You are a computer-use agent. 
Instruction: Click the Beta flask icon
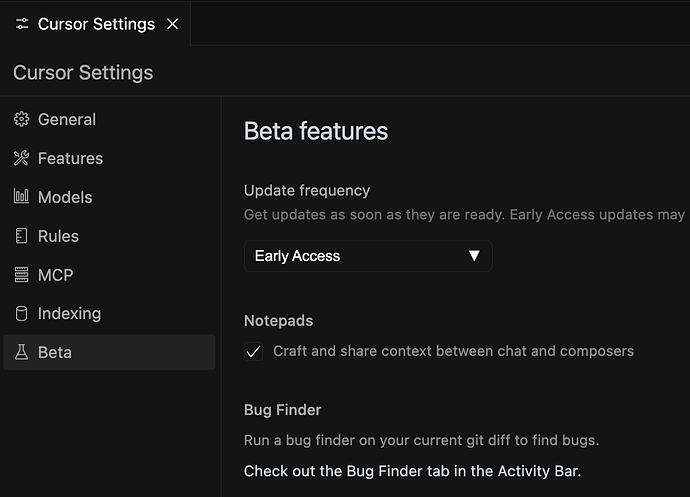tap(21, 352)
